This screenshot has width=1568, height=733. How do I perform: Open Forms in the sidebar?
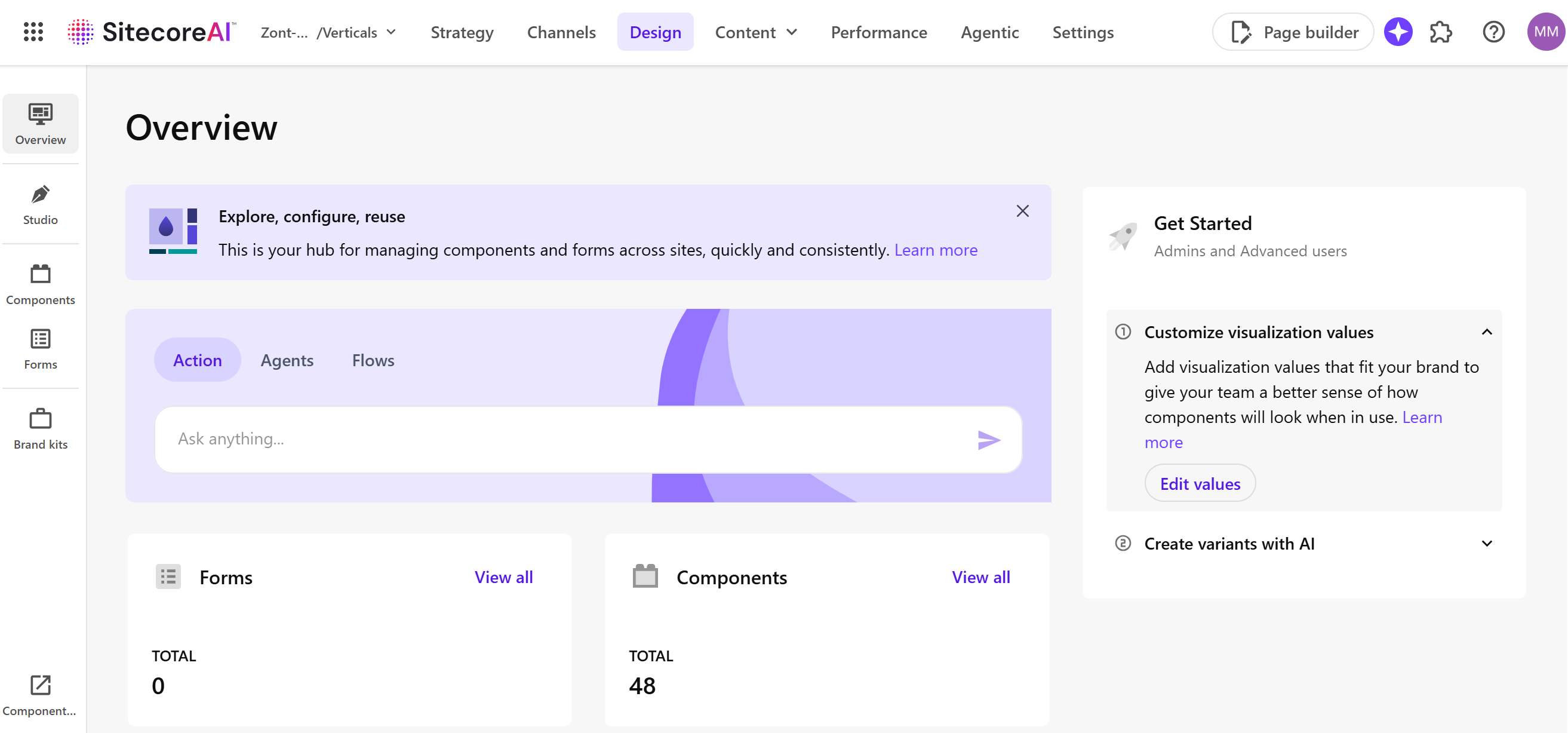pyautogui.click(x=40, y=349)
